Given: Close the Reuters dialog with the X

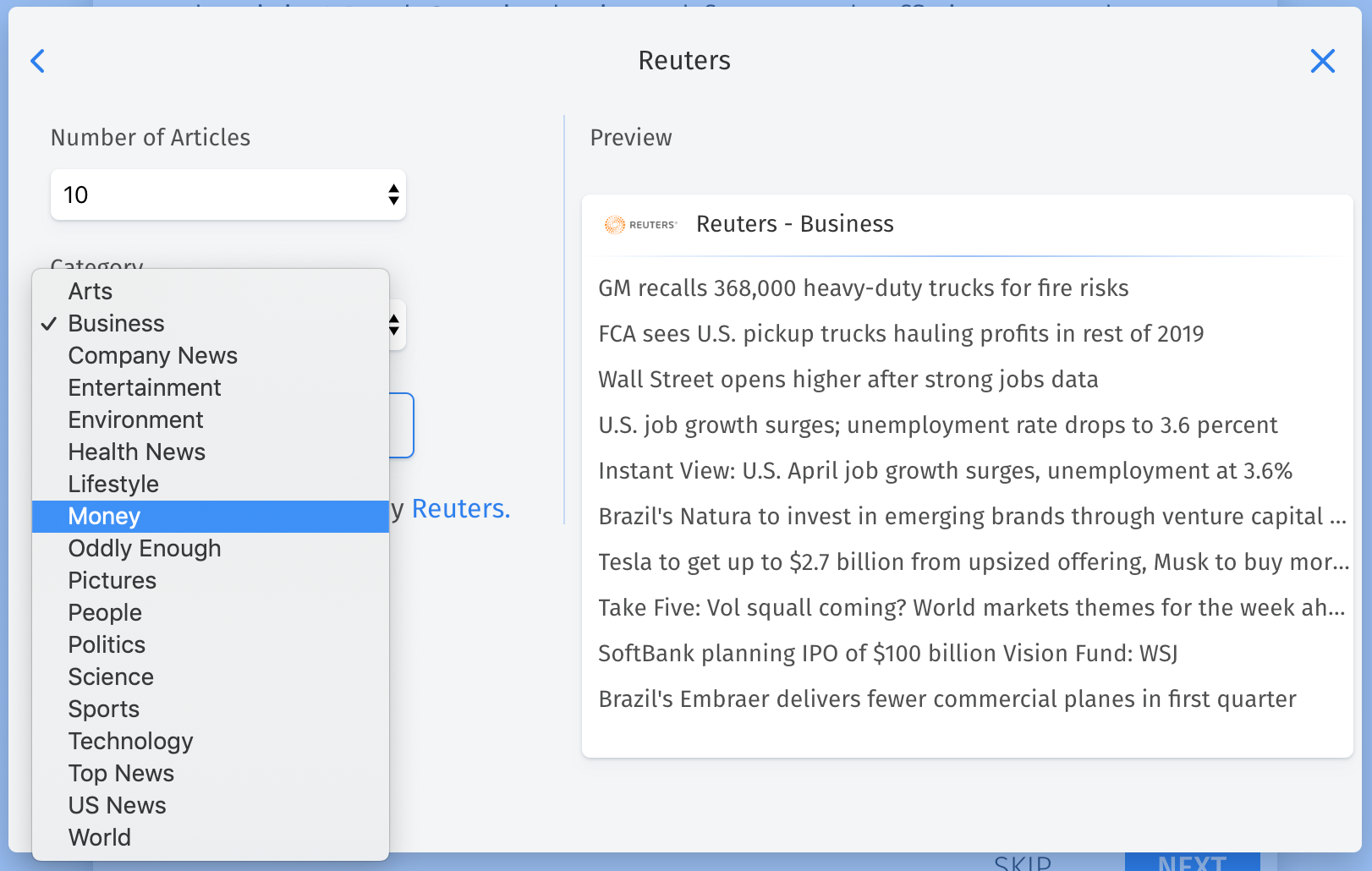Looking at the screenshot, I should tap(1322, 61).
